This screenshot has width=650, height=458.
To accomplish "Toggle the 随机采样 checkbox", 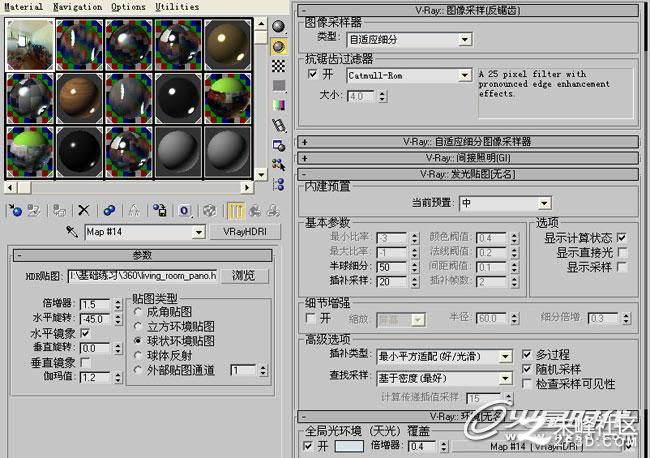I will 526,369.
